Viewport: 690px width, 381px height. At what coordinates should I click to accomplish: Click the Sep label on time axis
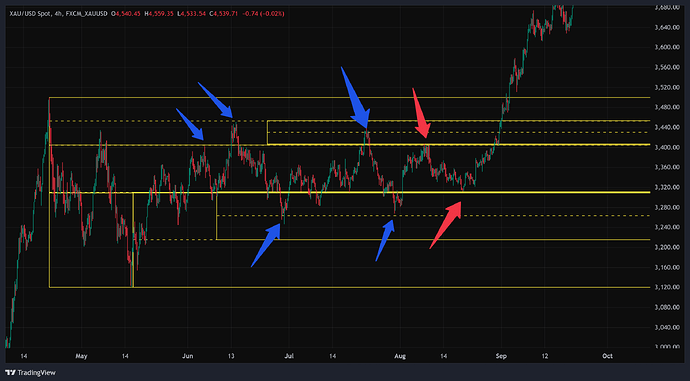click(x=501, y=356)
